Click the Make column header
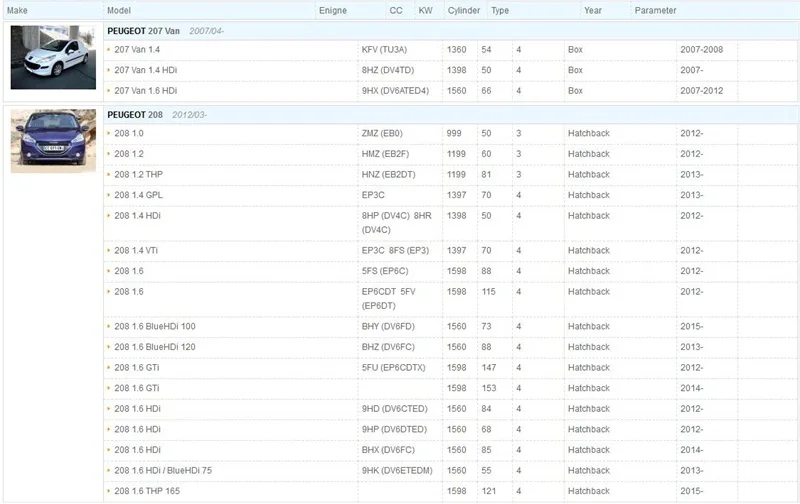The width and height of the screenshot is (800, 504). (x=17, y=10)
